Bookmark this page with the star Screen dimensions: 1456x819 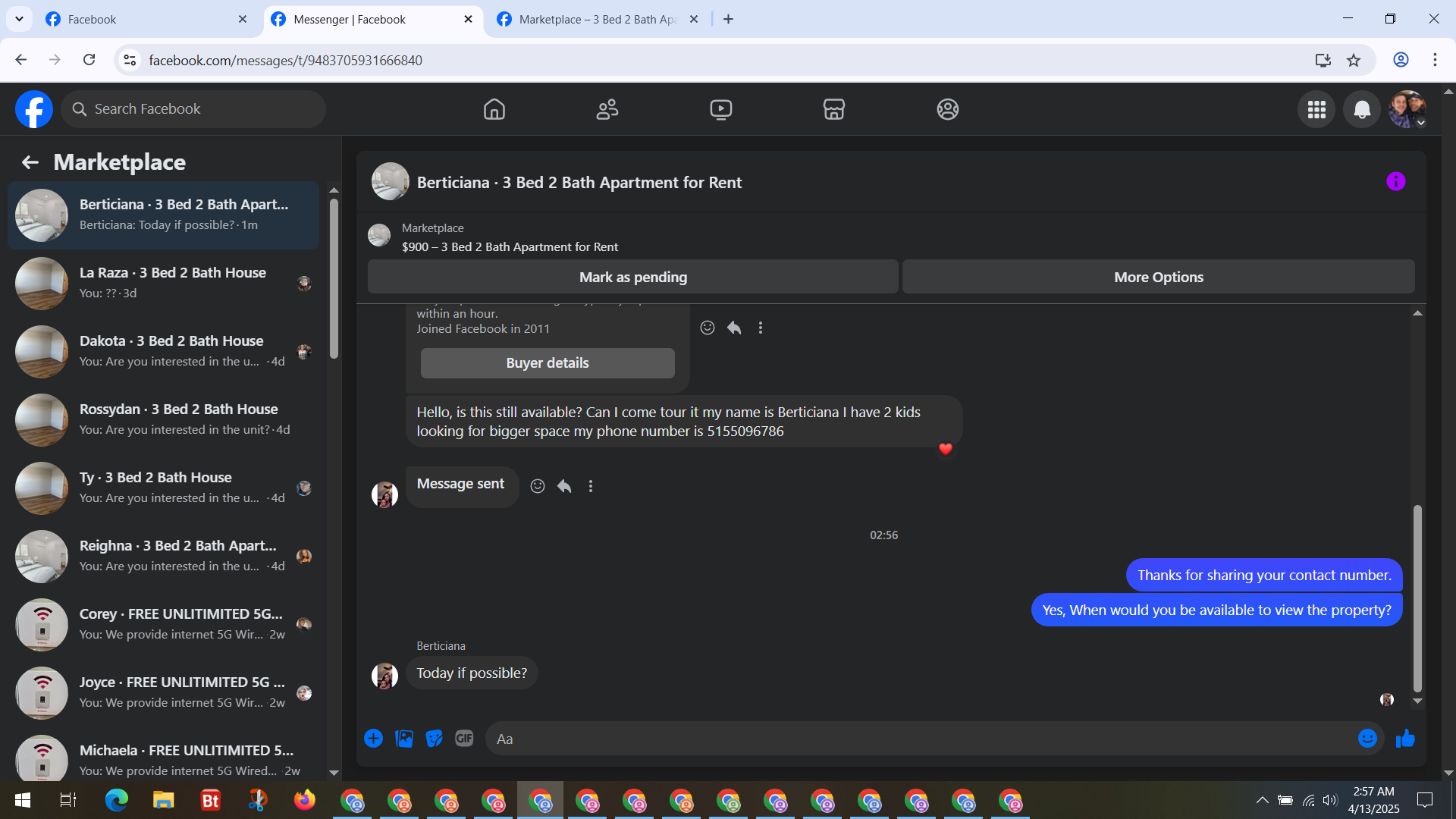(1354, 60)
